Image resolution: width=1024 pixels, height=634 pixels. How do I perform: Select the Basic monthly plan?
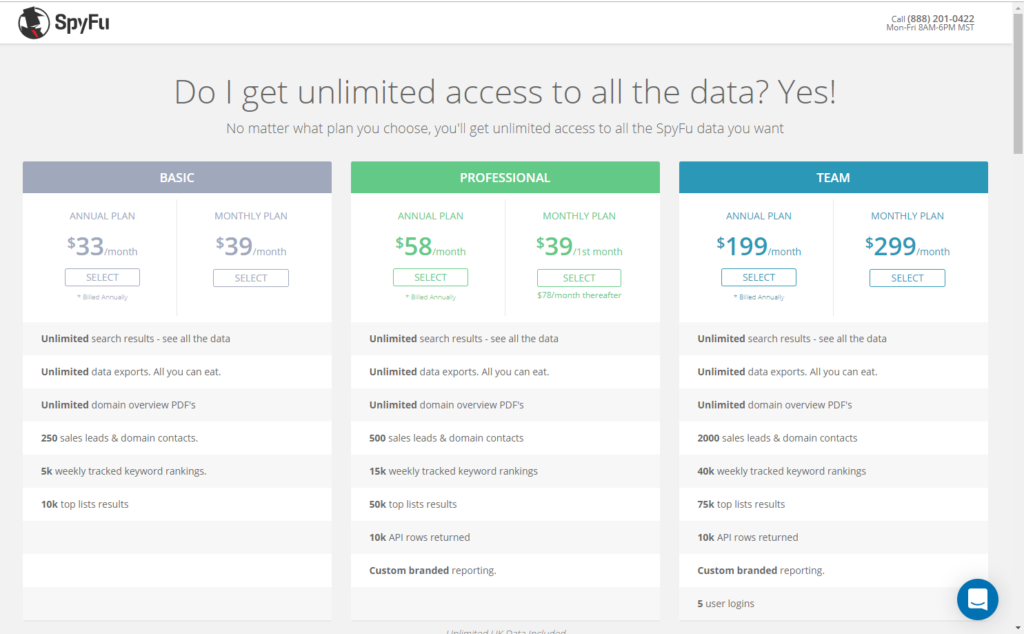pyautogui.click(x=251, y=278)
